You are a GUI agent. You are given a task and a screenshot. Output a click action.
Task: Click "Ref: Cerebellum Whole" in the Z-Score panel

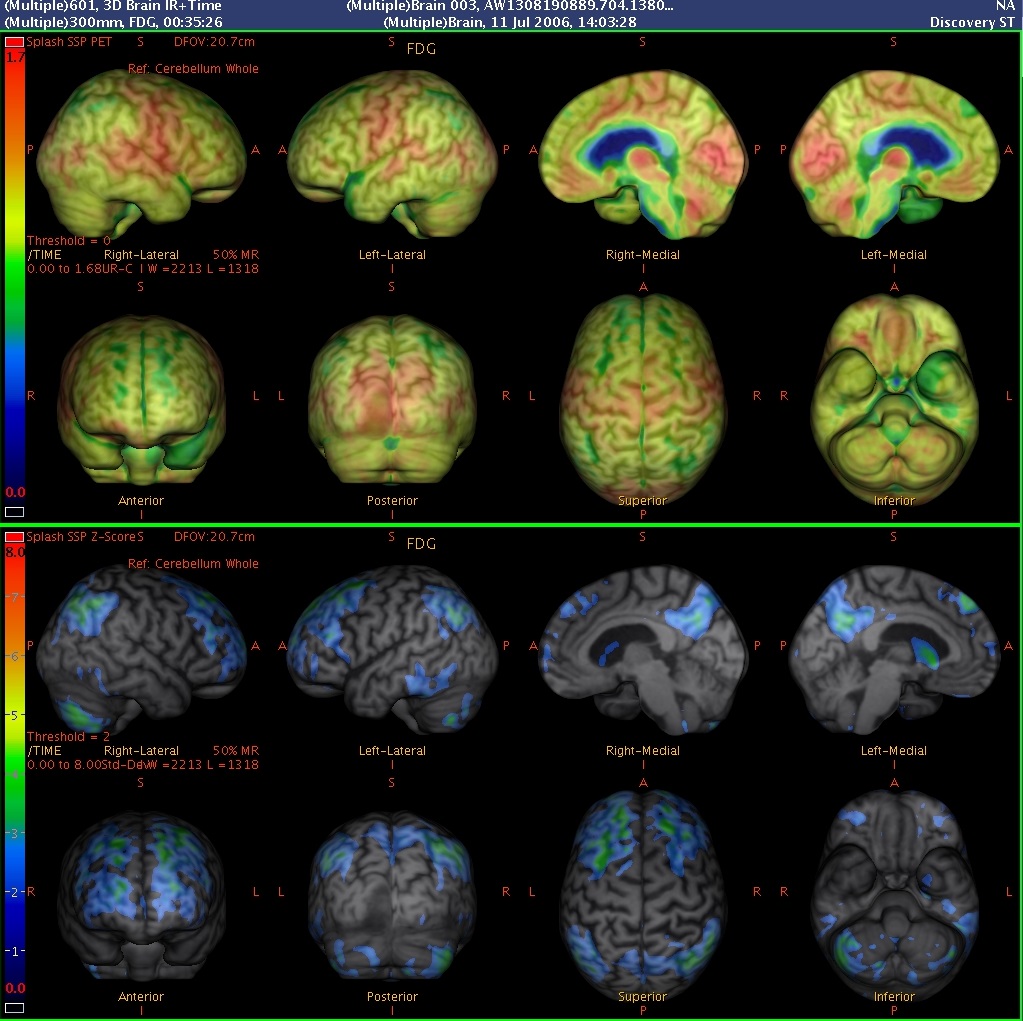point(193,564)
